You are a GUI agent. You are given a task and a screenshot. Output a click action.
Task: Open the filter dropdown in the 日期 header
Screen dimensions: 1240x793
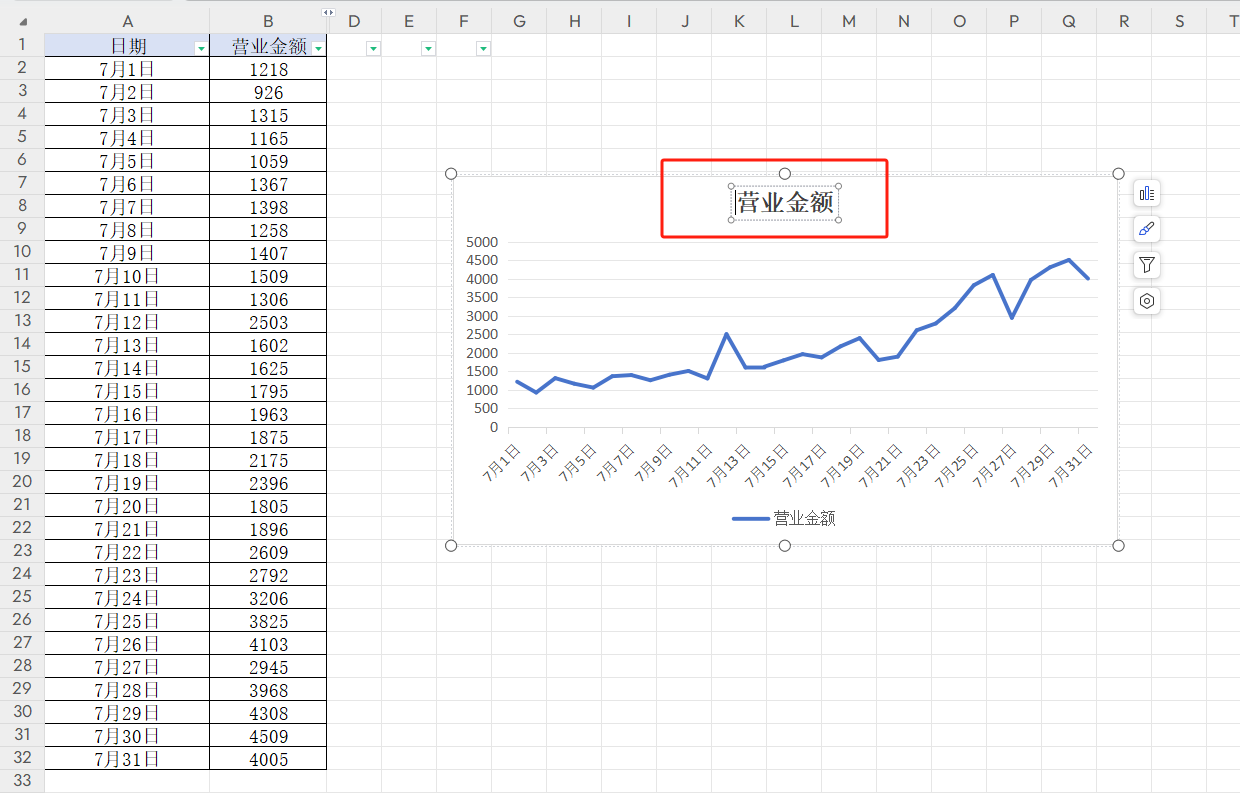(201, 48)
